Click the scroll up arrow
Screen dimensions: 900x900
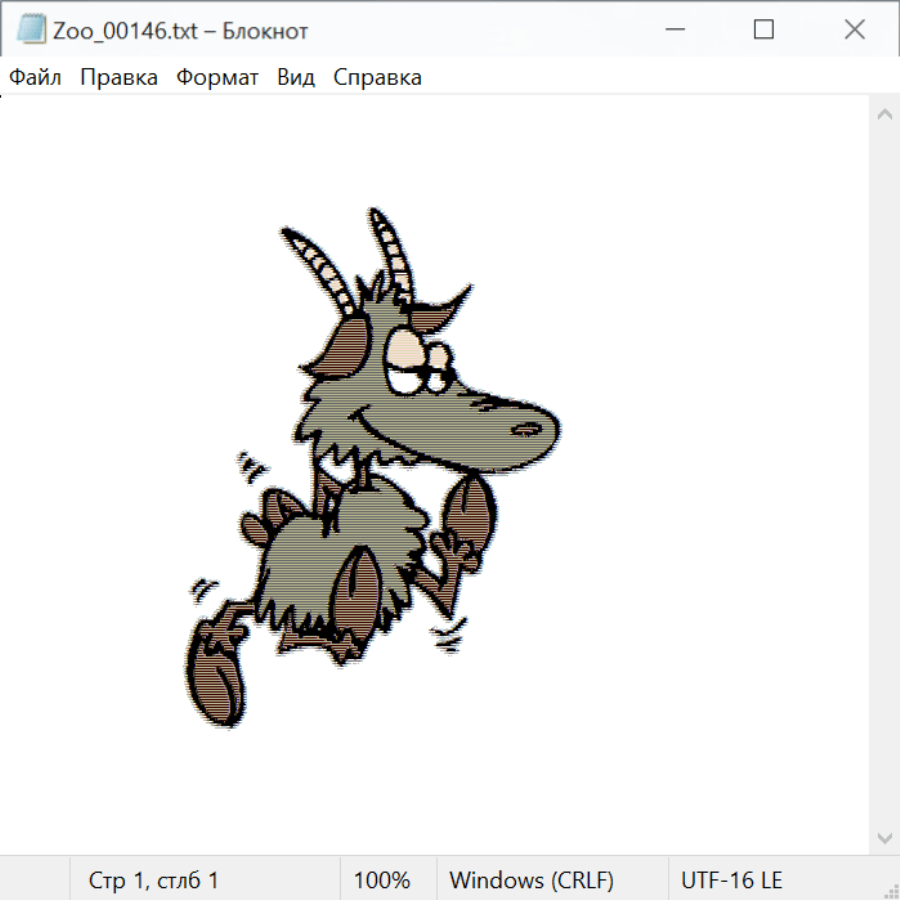point(884,115)
